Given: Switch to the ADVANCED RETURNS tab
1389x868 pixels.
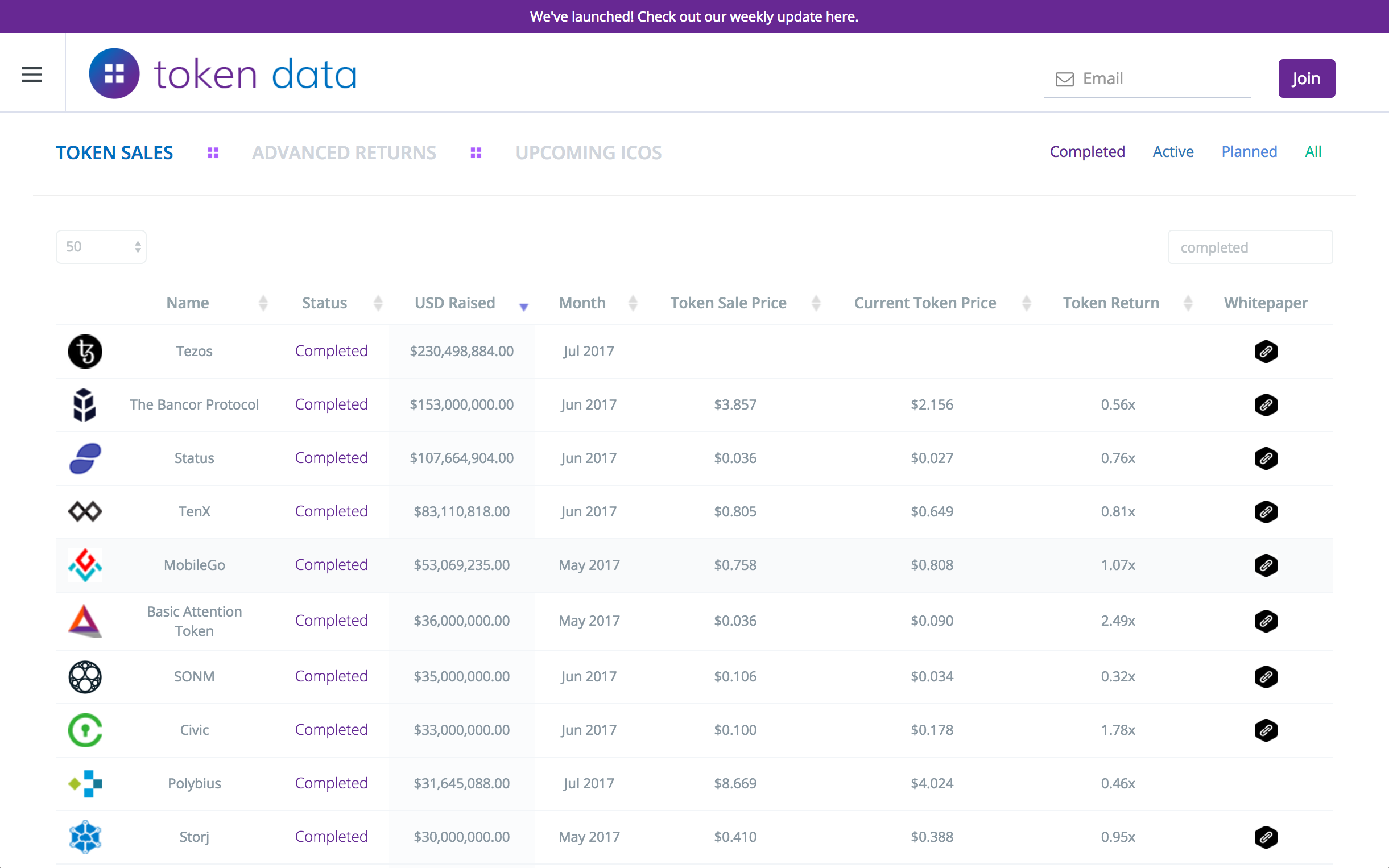Looking at the screenshot, I should click(344, 152).
